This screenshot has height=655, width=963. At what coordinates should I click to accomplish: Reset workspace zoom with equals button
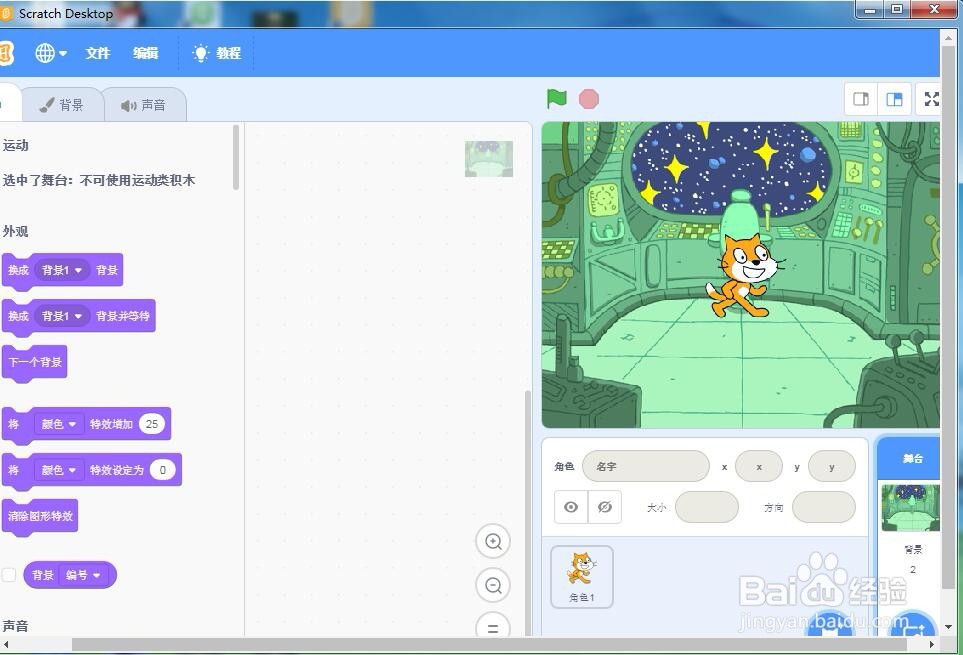coord(493,626)
